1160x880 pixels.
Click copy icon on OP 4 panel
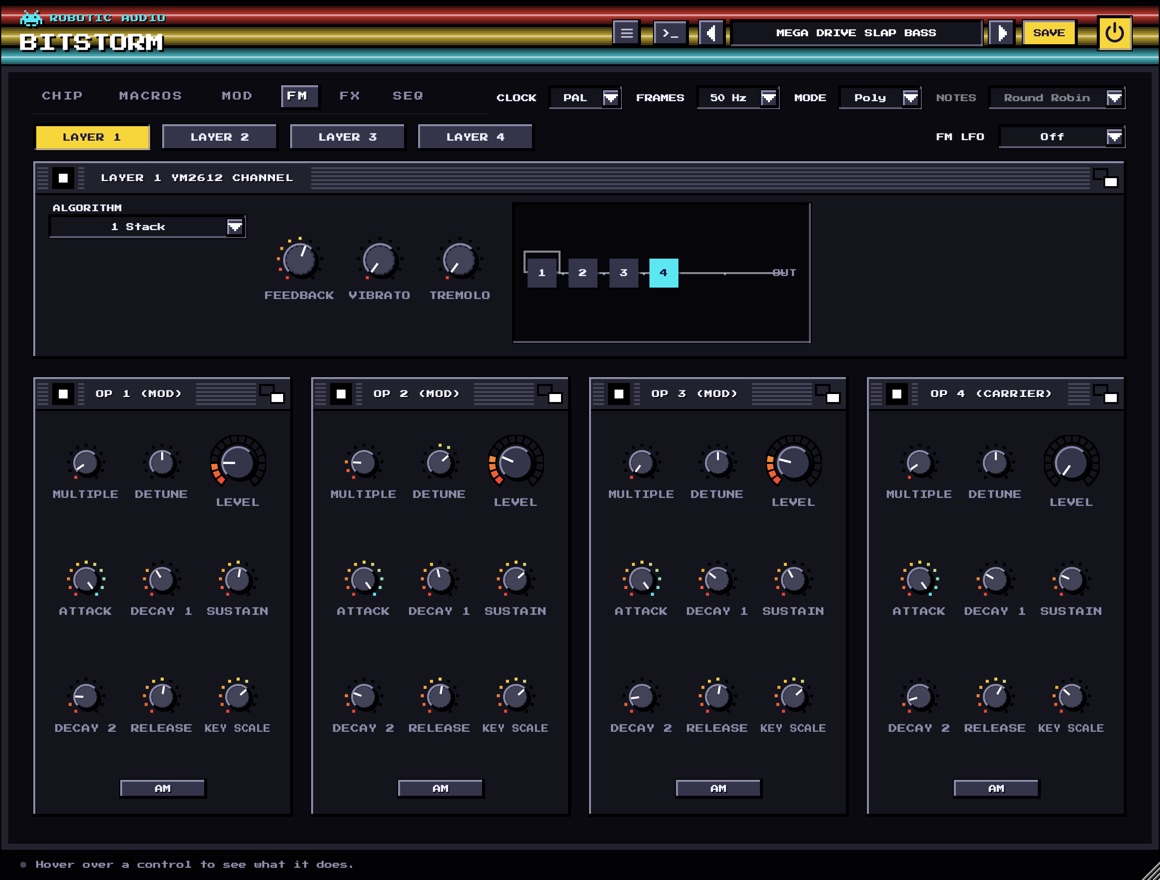point(1106,393)
